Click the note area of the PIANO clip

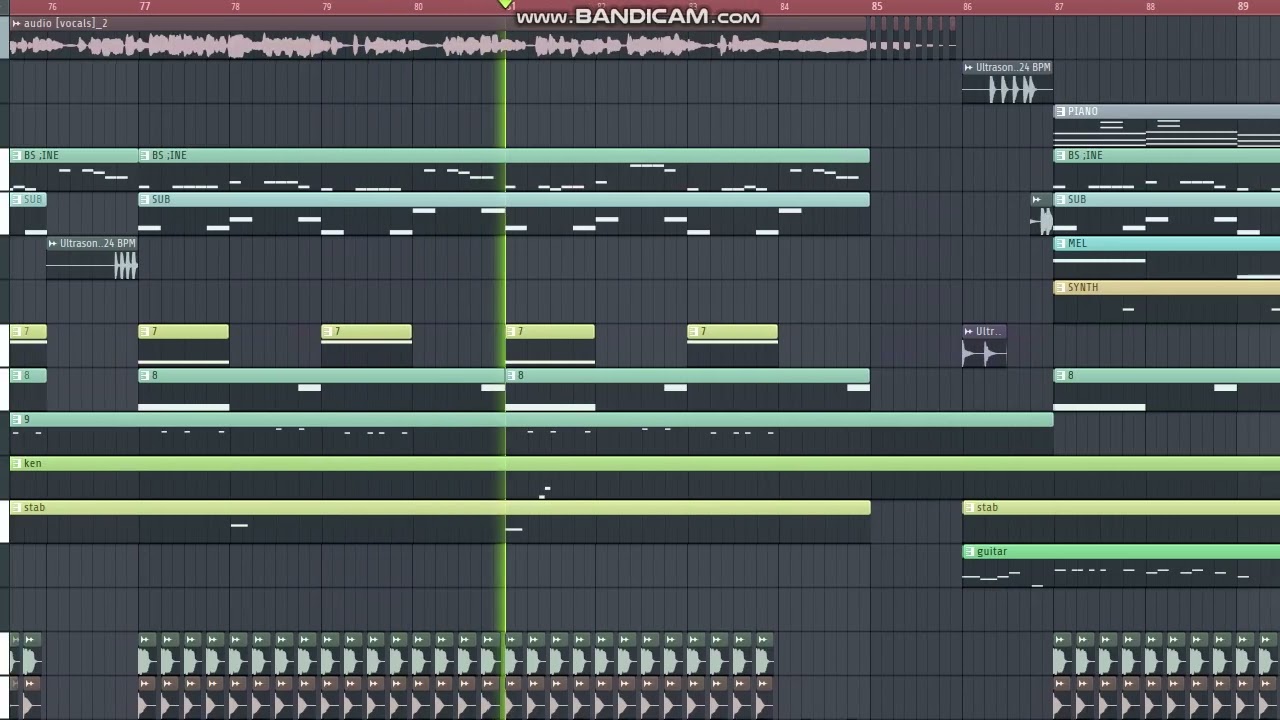(x=1167, y=132)
